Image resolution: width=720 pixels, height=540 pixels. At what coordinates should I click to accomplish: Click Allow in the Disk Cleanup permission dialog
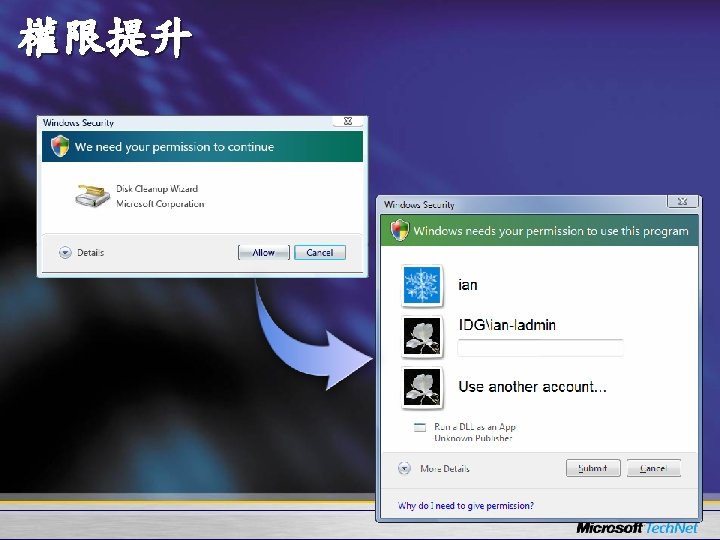tap(264, 252)
